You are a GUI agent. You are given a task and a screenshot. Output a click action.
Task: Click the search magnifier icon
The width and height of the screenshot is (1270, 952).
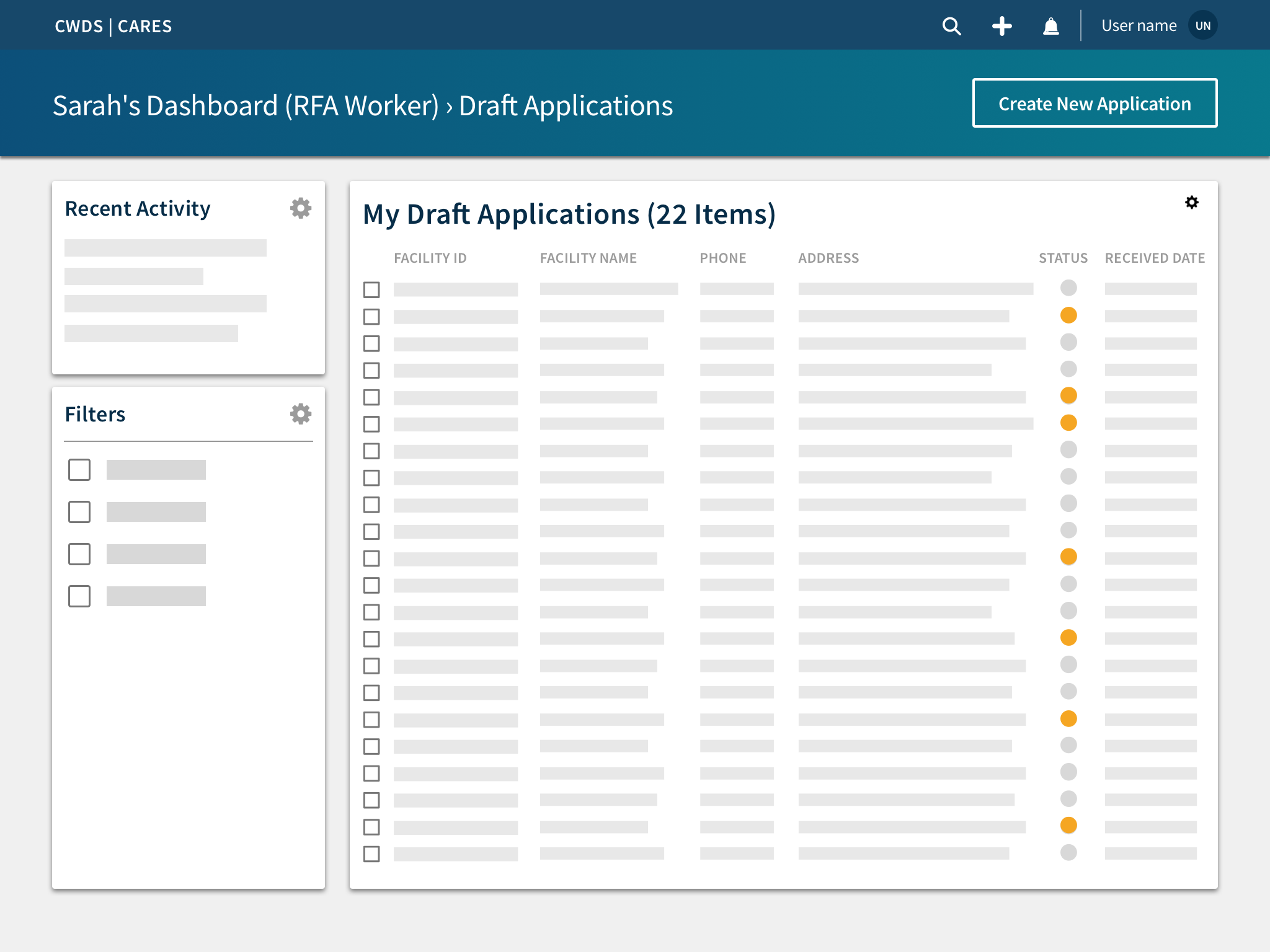tap(951, 26)
